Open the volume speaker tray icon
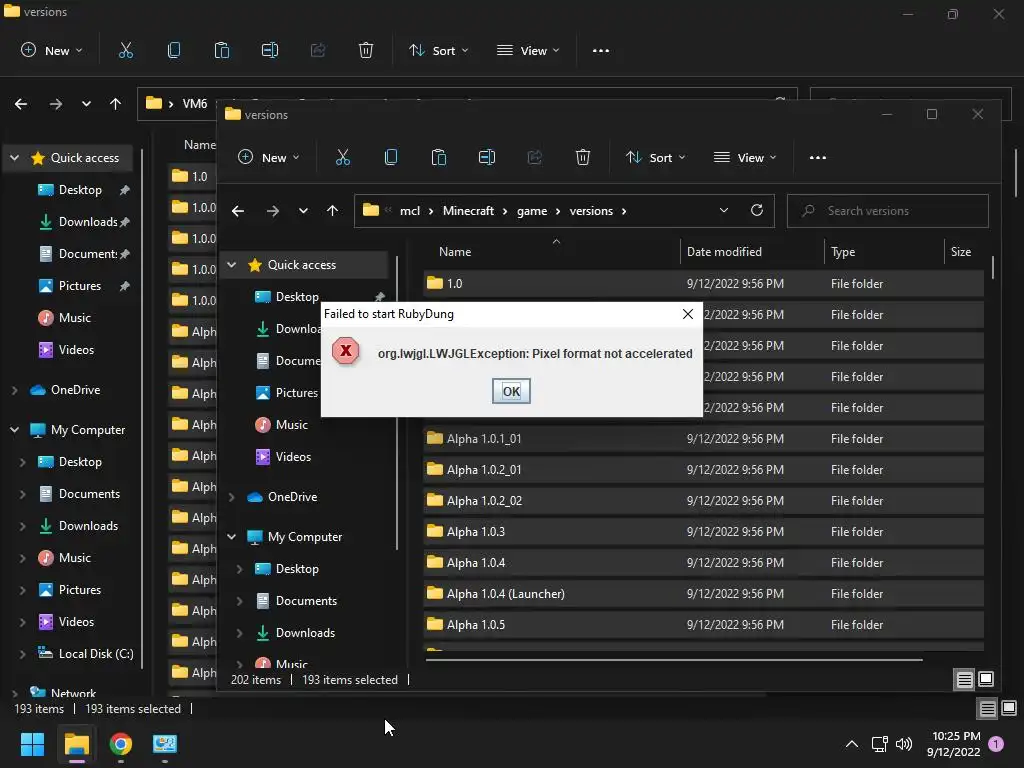Image resolution: width=1024 pixels, height=768 pixels. 904,744
